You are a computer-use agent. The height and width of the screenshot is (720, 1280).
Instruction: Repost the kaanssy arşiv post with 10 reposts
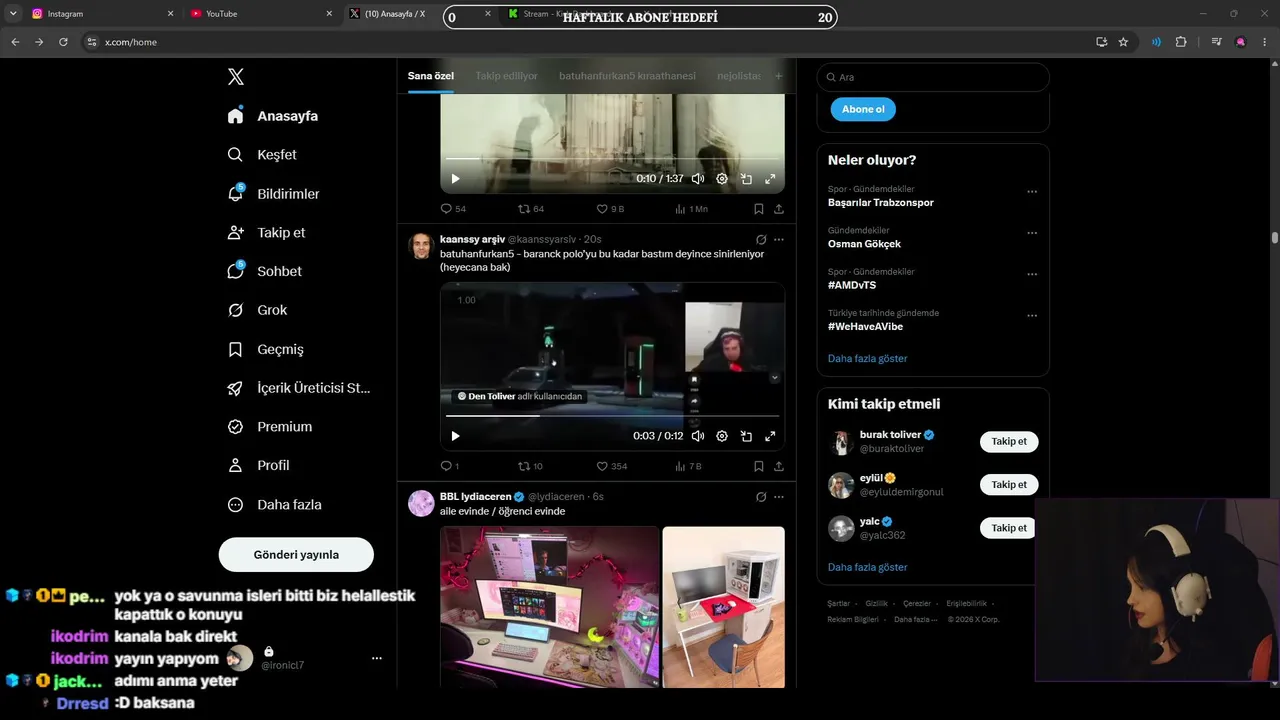(x=530, y=466)
